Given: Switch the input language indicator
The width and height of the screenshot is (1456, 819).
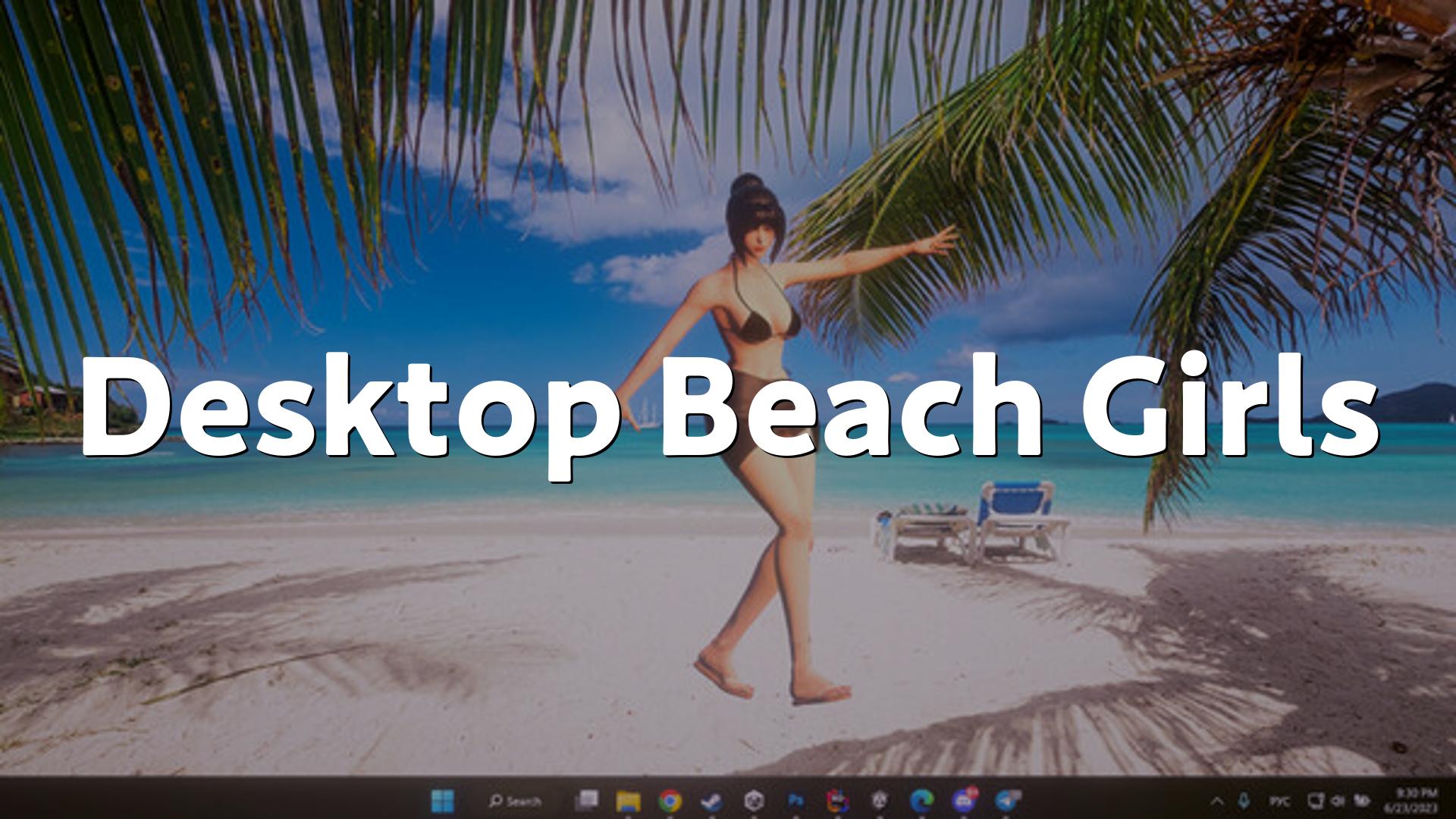Looking at the screenshot, I should point(1279,801).
